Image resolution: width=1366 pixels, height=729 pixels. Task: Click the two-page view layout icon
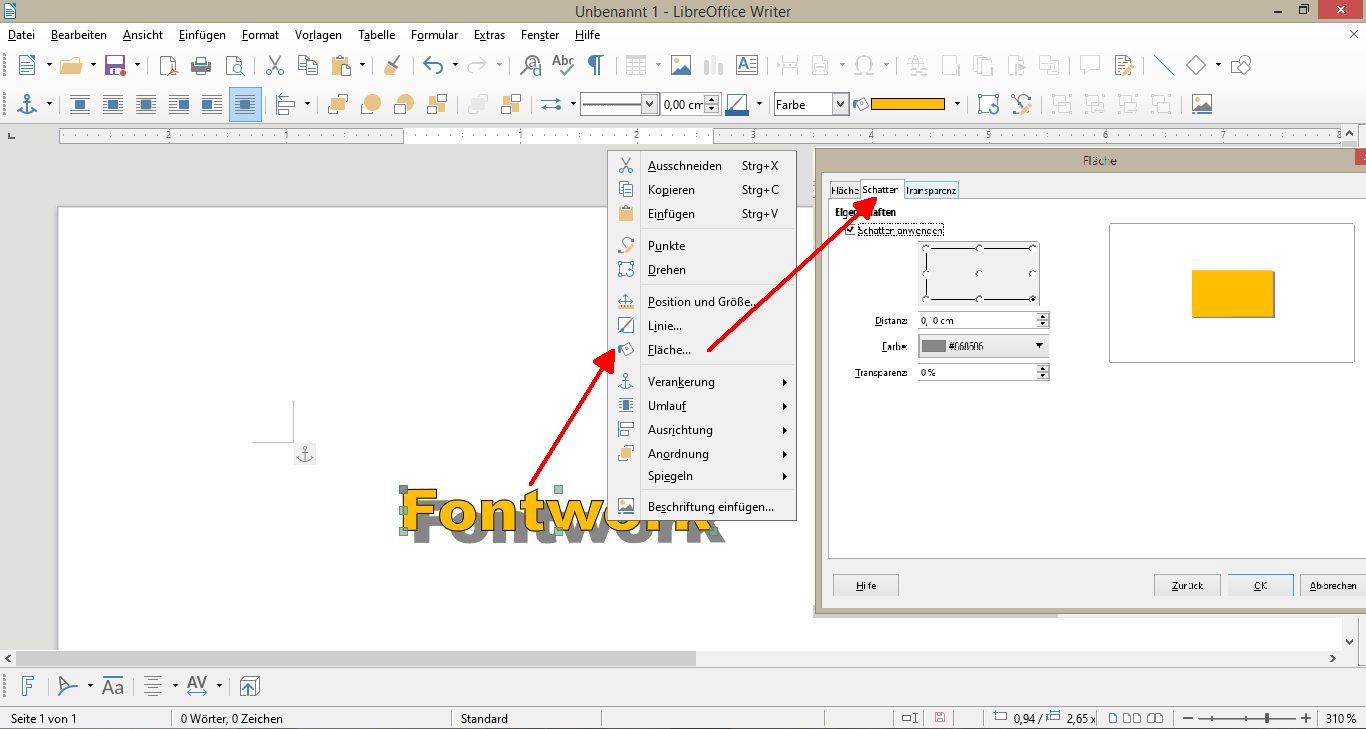click(1133, 718)
